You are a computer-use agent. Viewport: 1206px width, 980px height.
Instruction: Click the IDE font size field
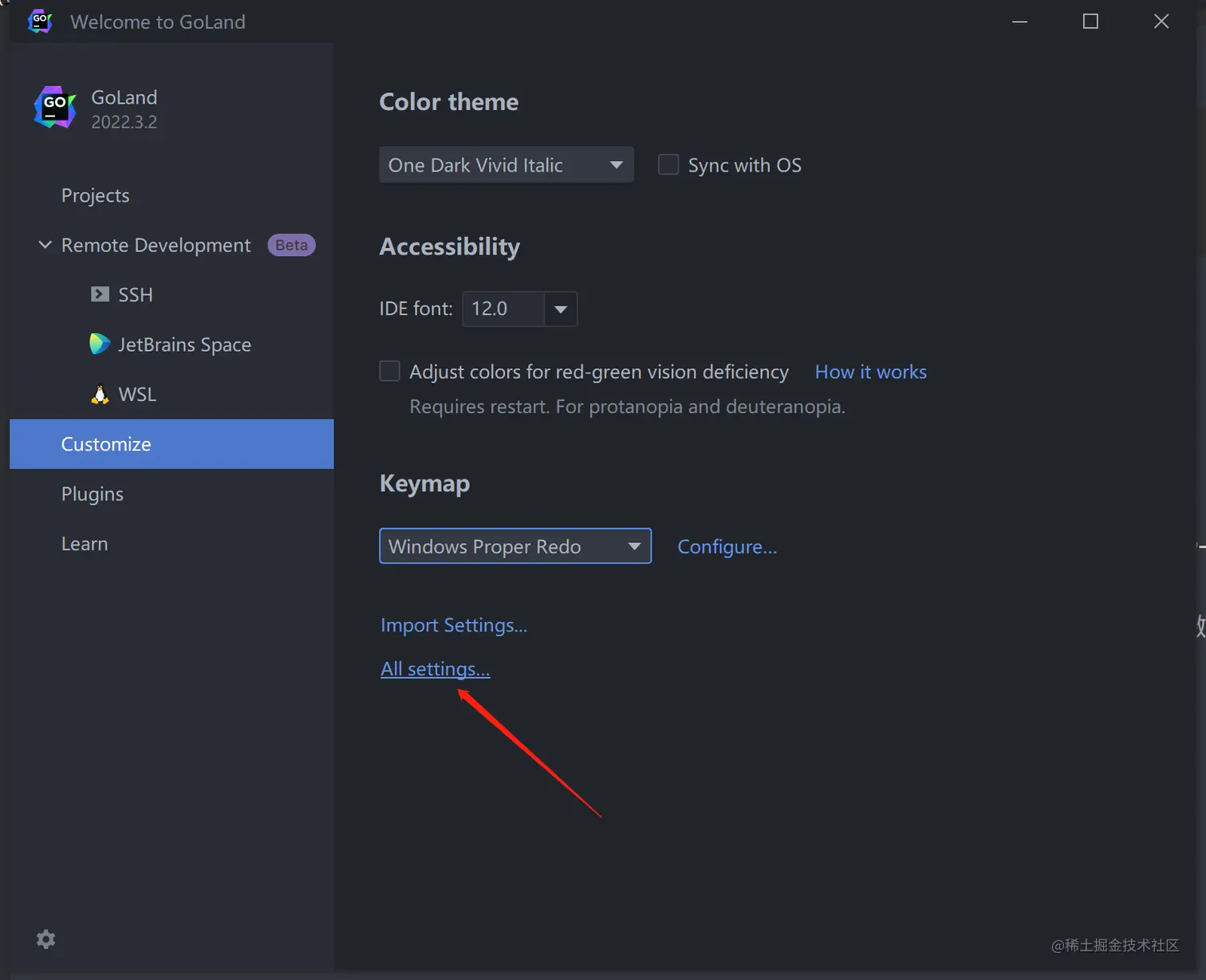point(503,309)
